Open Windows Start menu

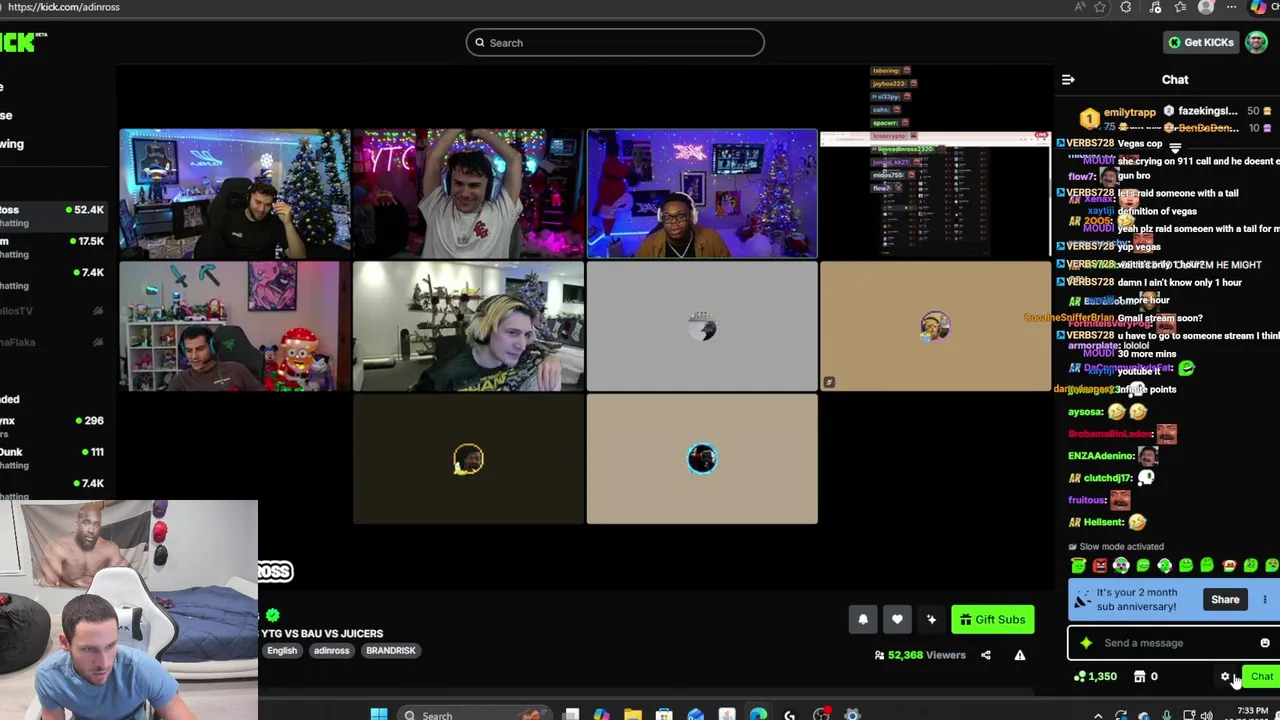pyautogui.click(x=379, y=714)
